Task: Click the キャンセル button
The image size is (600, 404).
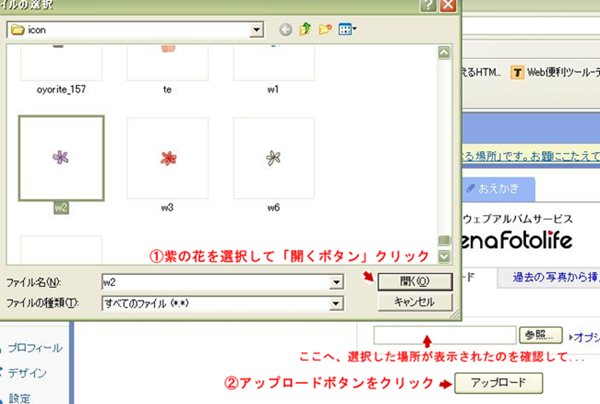Action: click(415, 302)
